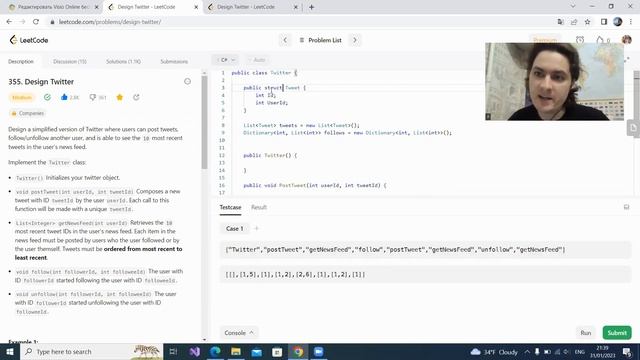The height and width of the screenshot is (360, 640).
Task: Open the Chrome three-dot menu
Action: tap(631, 22)
